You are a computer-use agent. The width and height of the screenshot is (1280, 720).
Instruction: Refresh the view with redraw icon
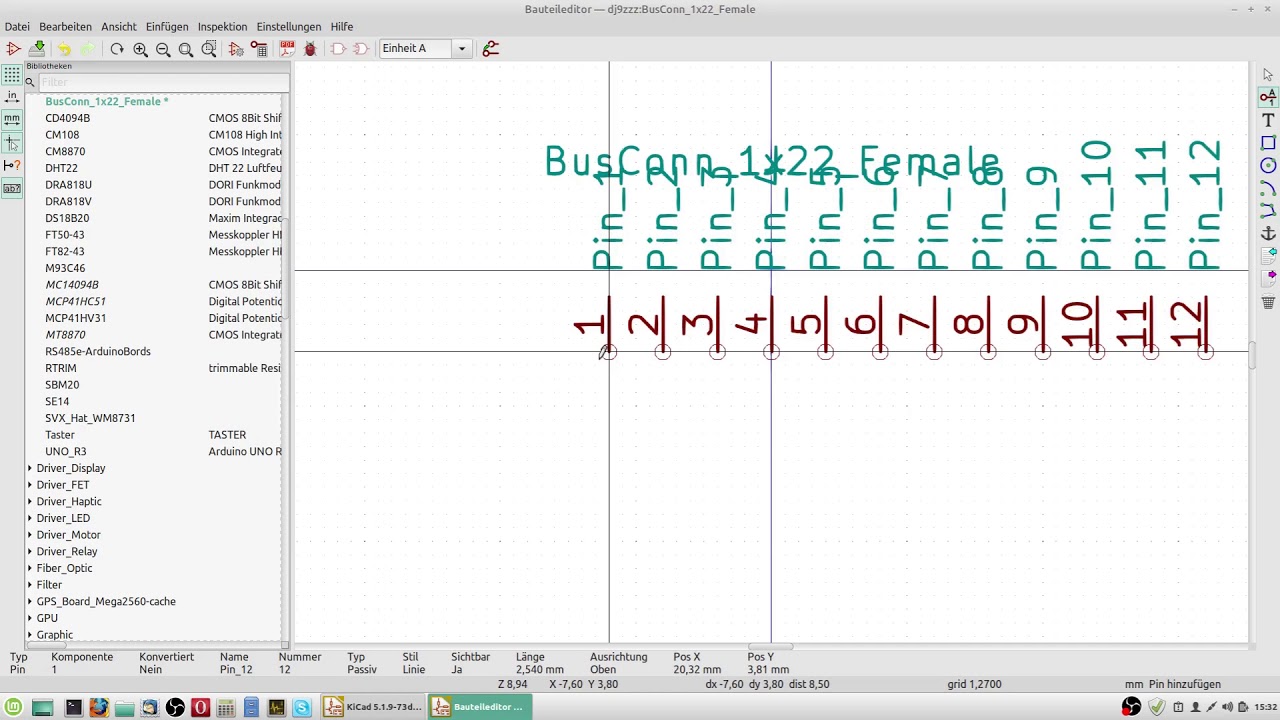coord(117,48)
